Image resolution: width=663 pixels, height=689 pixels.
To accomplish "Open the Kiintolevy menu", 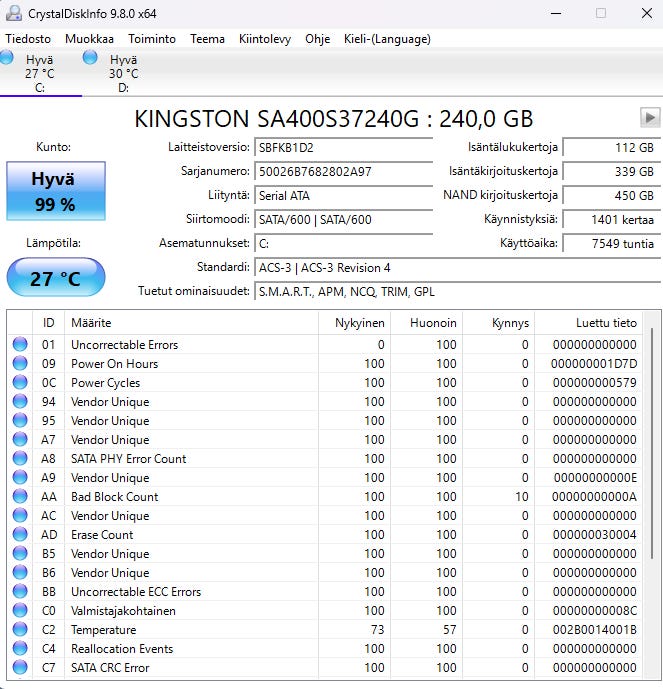I will pos(265,39).
